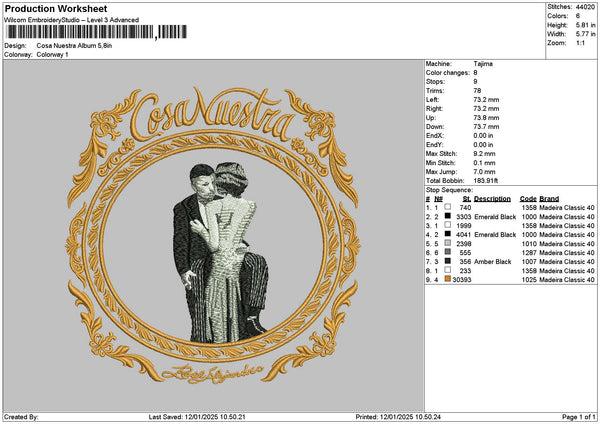Click the white swatch beside stitch count 233
This screenshot has width=600, height=424.
(x=447, y=270)
